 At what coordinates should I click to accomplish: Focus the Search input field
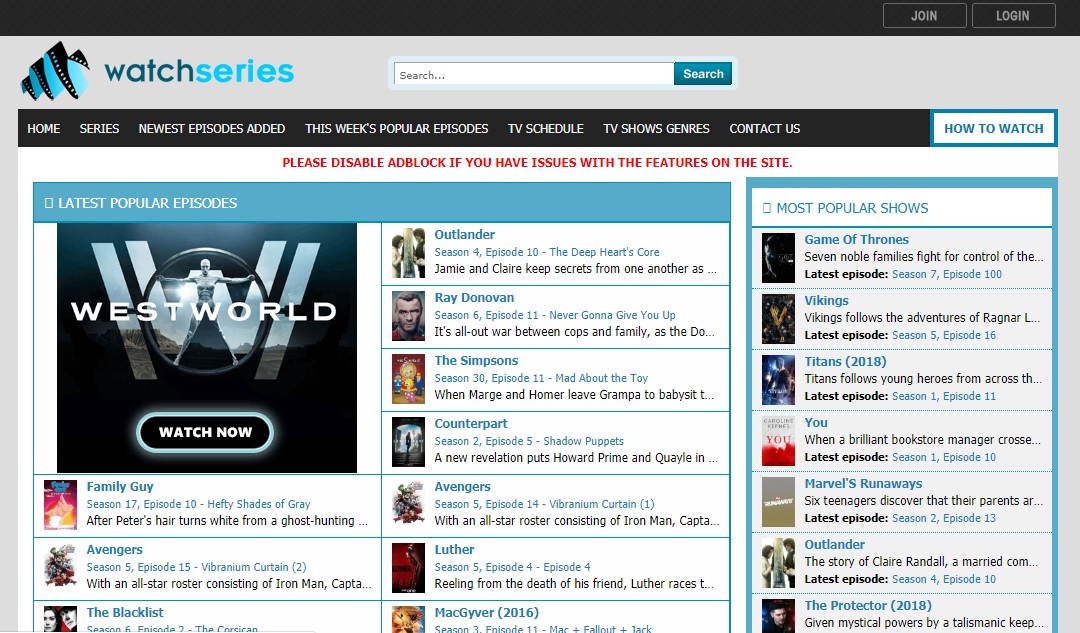[x=534, y=74]
